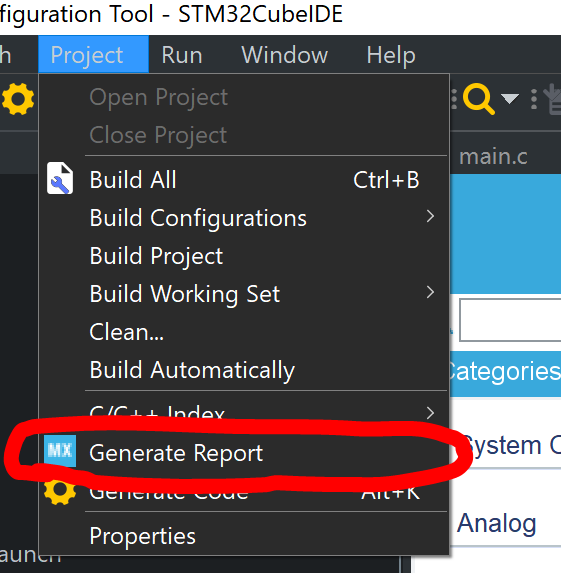Click the Build All wrench icon

click(x=60, y=178)
